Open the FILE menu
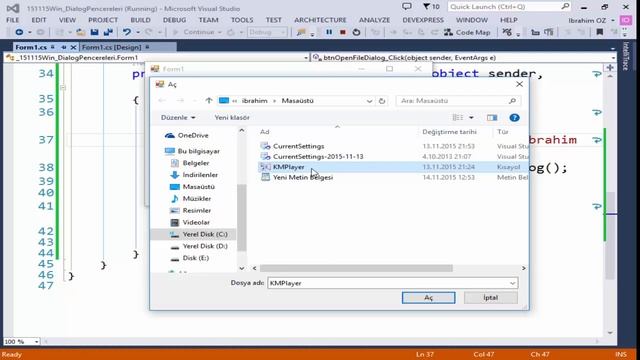The width and height of the screenshot is (640, 360). (x=13, y=20)
